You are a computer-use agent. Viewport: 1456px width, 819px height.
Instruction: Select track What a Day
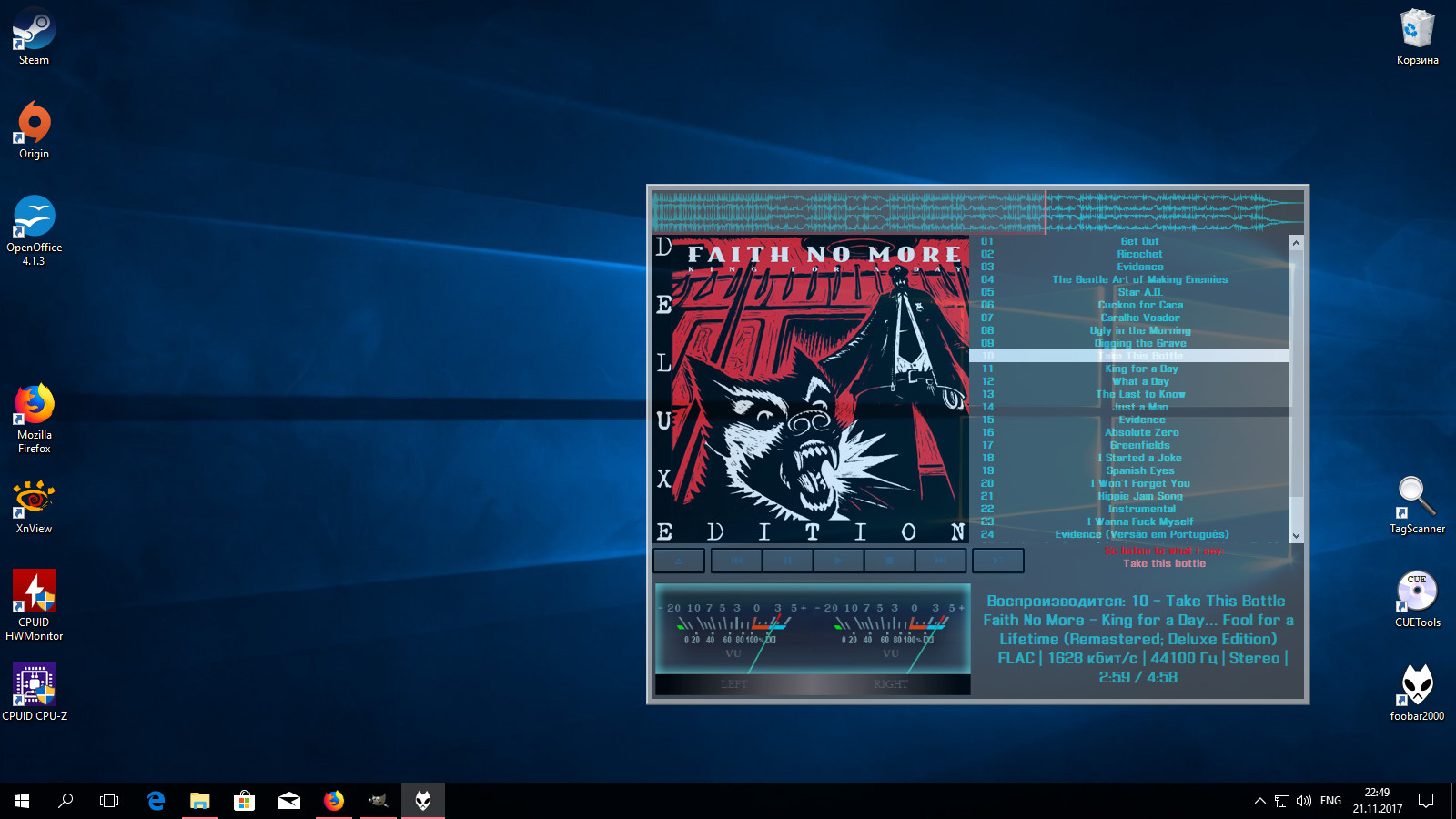[x=1129, y=381]
